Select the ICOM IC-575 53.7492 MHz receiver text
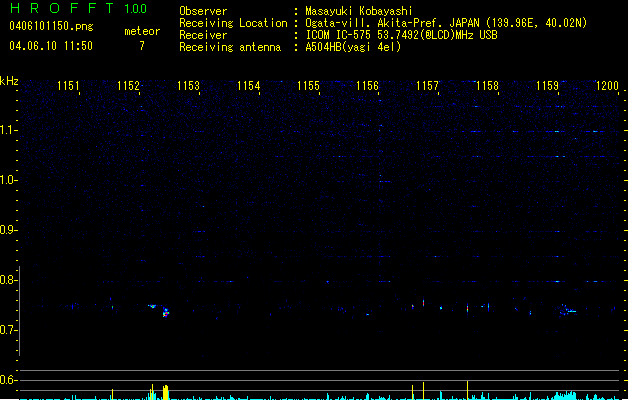 point(401,35)
